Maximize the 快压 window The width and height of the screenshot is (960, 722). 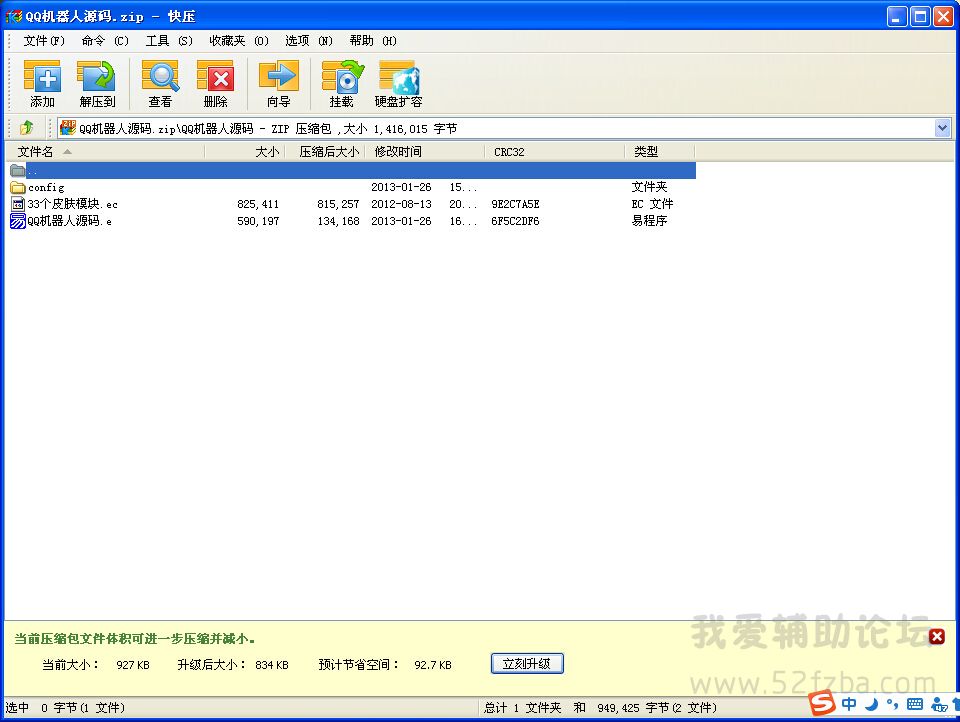[x=920, y=17]
